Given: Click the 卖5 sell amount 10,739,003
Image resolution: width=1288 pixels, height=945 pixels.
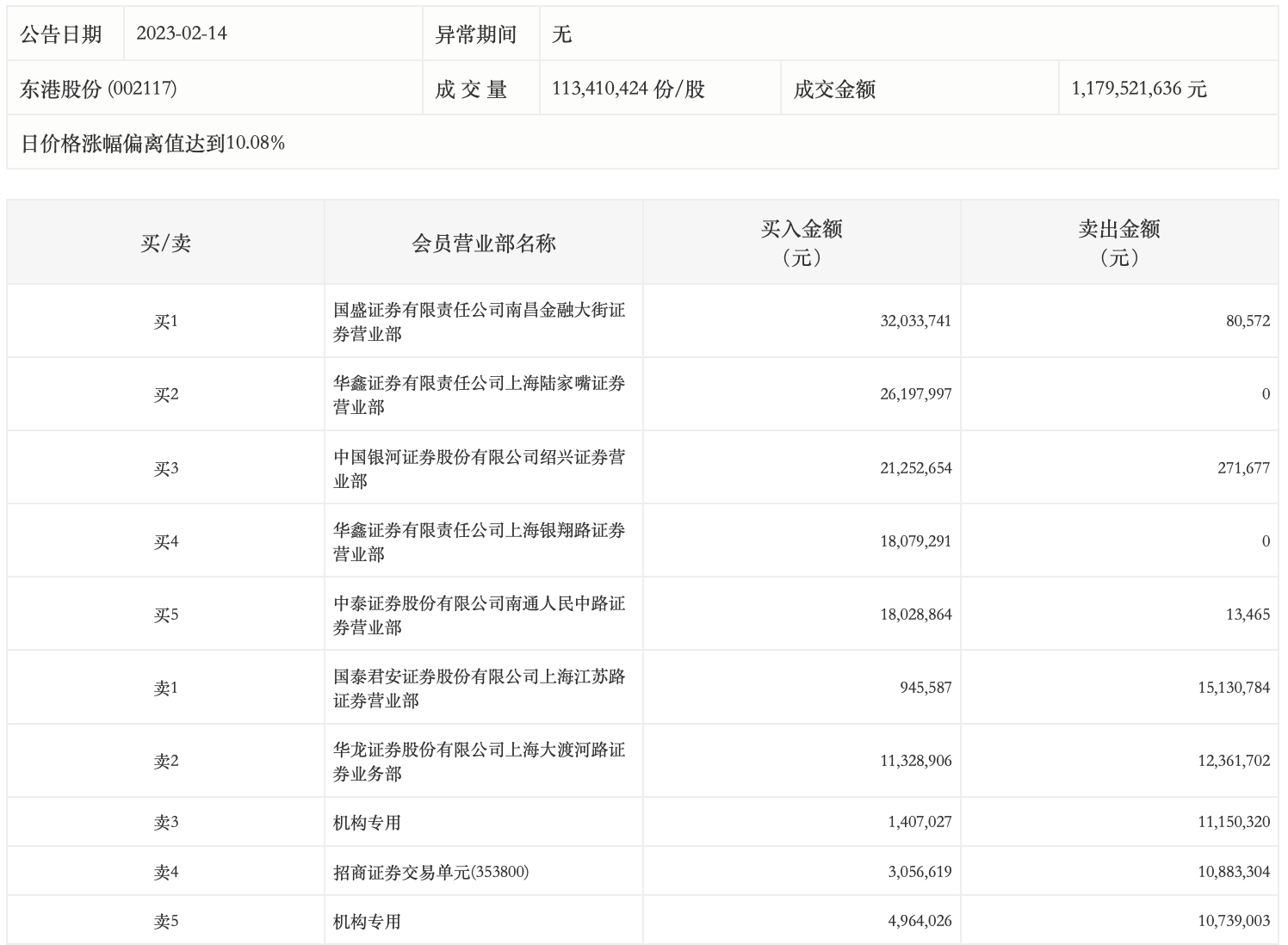Looking at the screenshot, I should click(1233, 921).
